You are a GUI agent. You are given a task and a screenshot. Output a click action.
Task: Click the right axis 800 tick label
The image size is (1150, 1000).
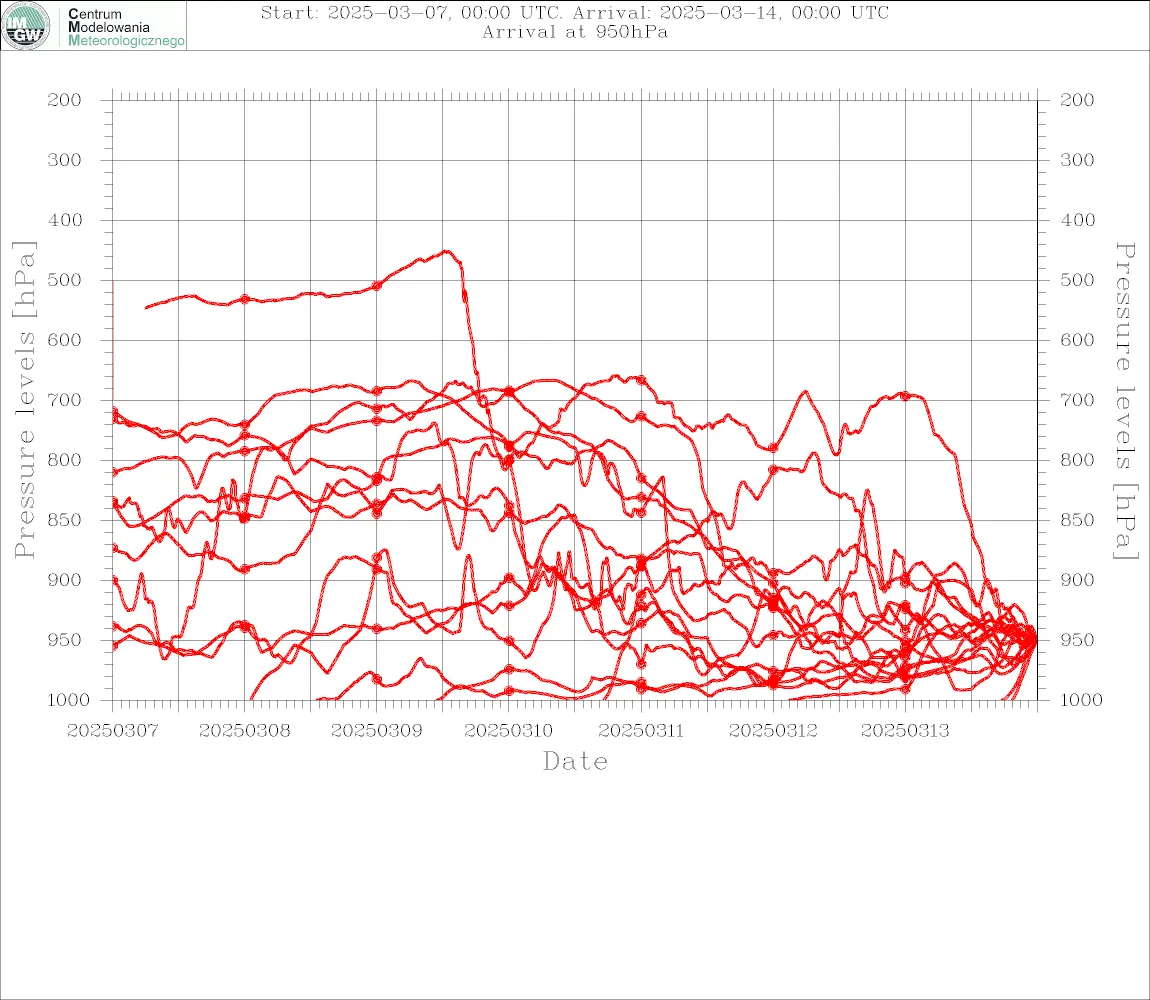click(1077, 460)
